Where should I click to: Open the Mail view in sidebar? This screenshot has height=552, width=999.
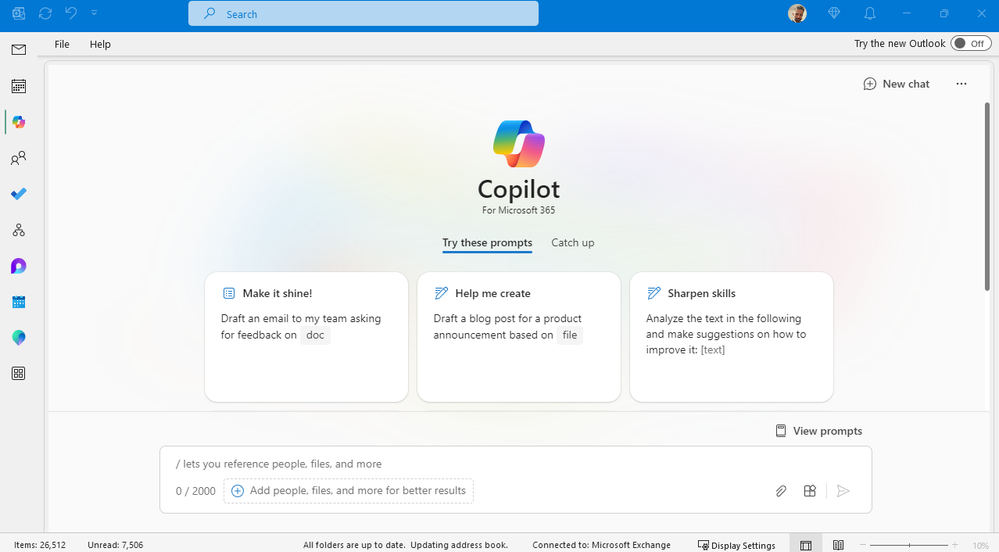18,50
